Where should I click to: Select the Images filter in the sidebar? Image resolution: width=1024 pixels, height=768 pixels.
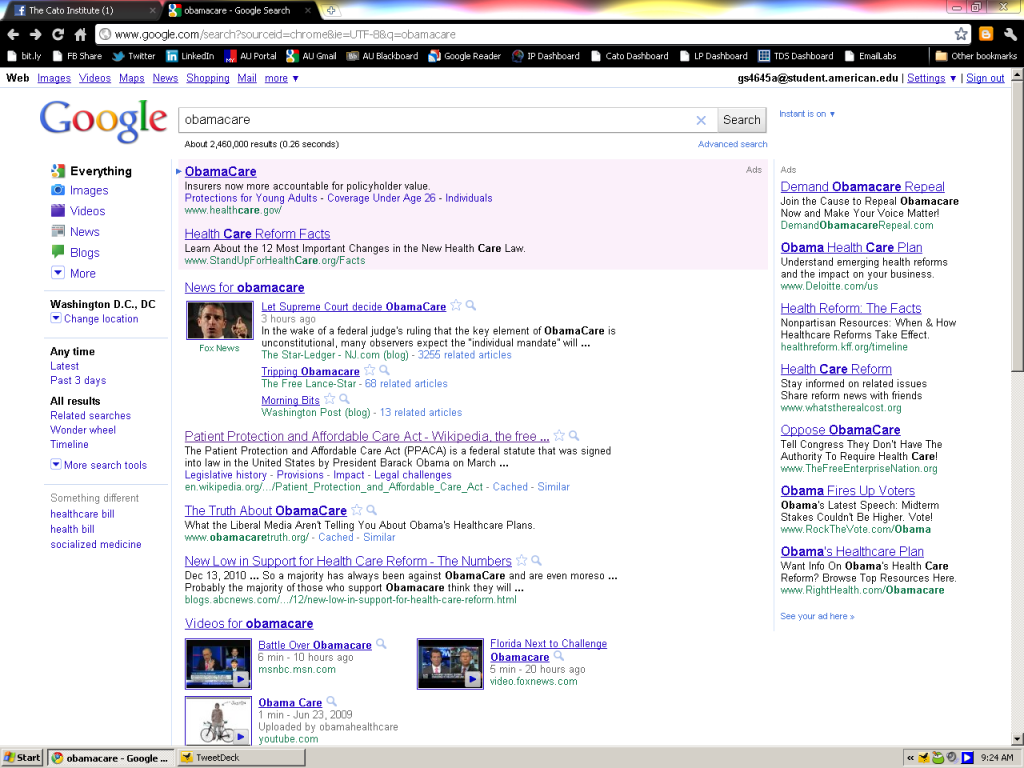click(x=80, y=190)
